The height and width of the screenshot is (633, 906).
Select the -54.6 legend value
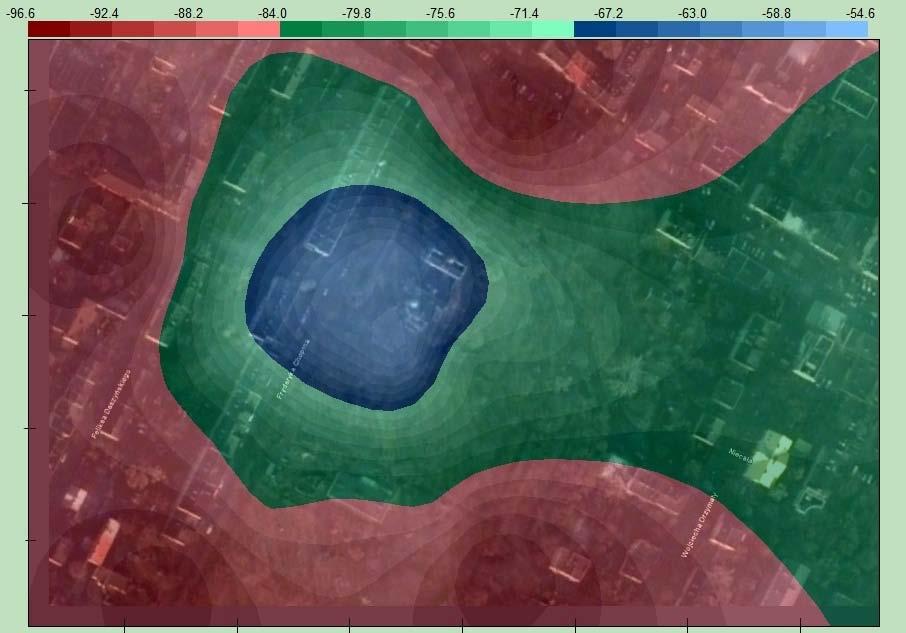[860, 13]
